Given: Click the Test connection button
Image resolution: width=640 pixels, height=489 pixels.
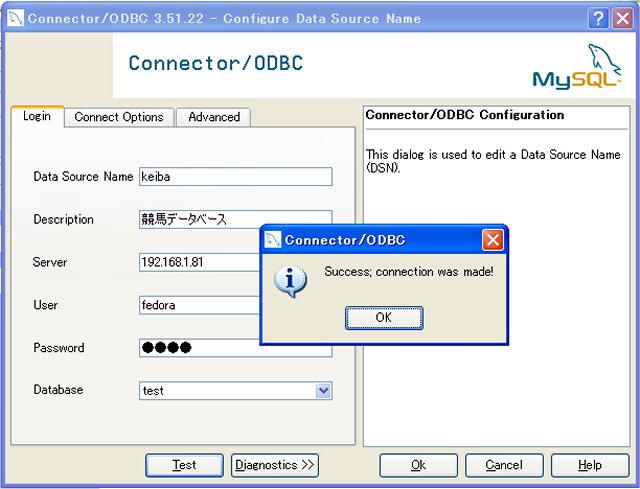Looking at the screenshot, I should [x=184, y=465].
